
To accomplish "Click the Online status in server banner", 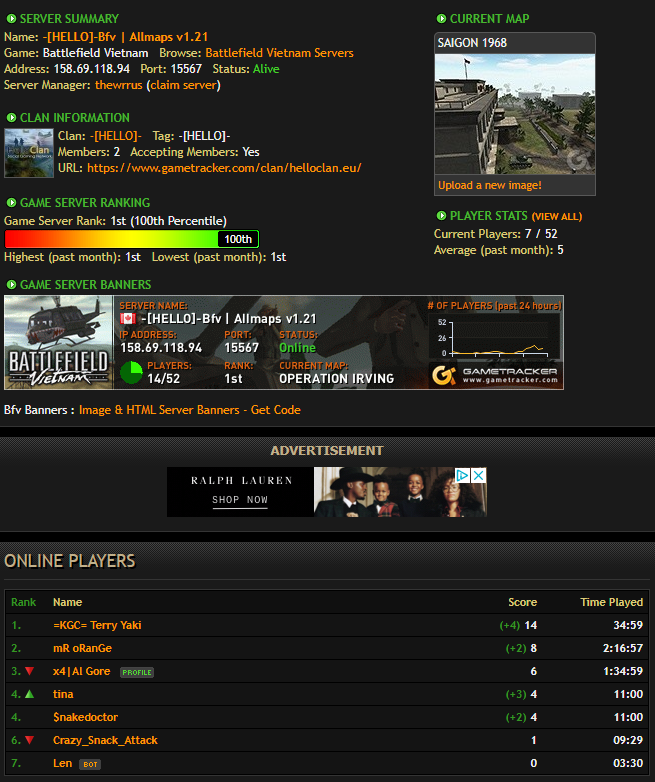I will click(x=297, y=348).
